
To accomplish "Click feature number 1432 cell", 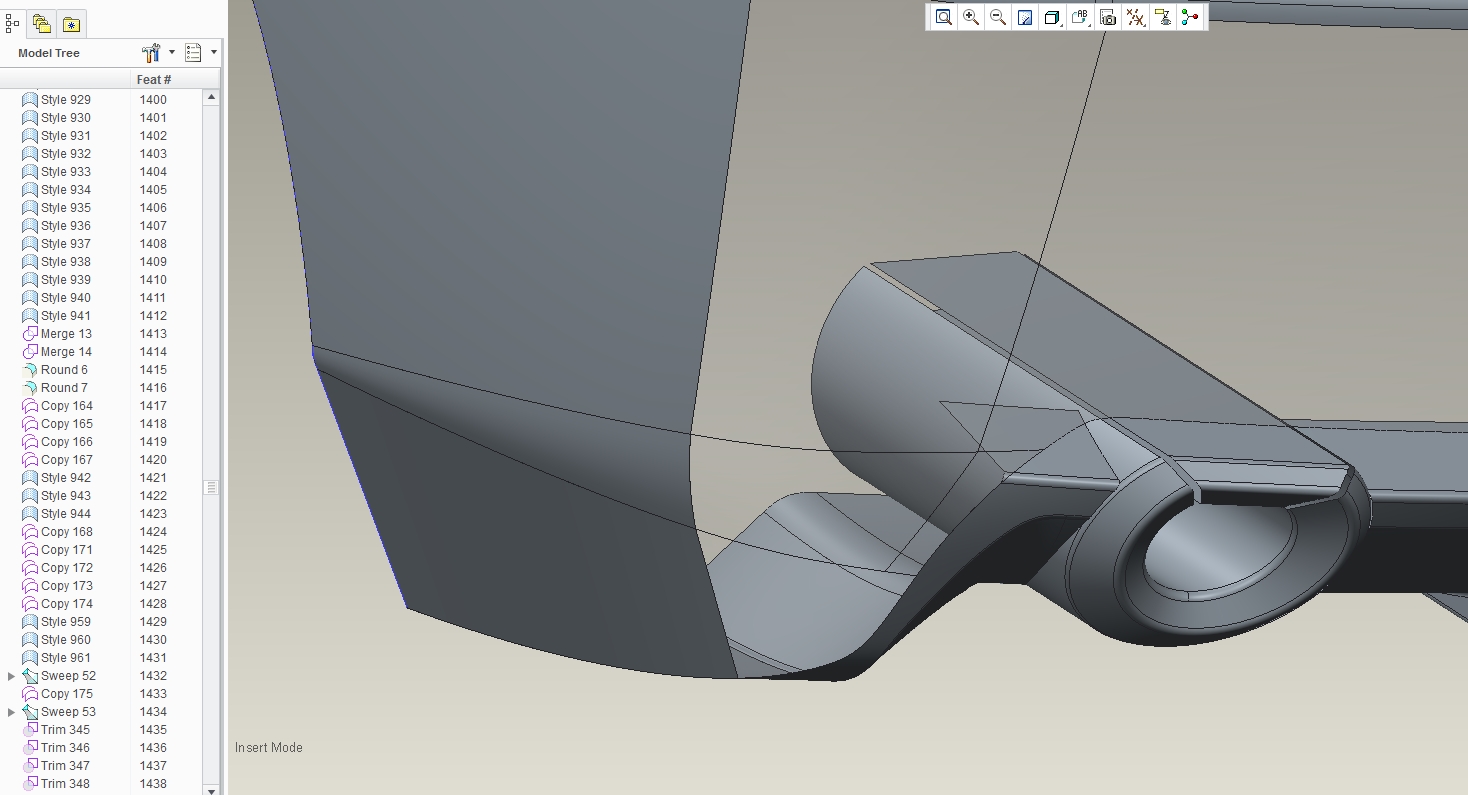I will (x=153, y=676).
